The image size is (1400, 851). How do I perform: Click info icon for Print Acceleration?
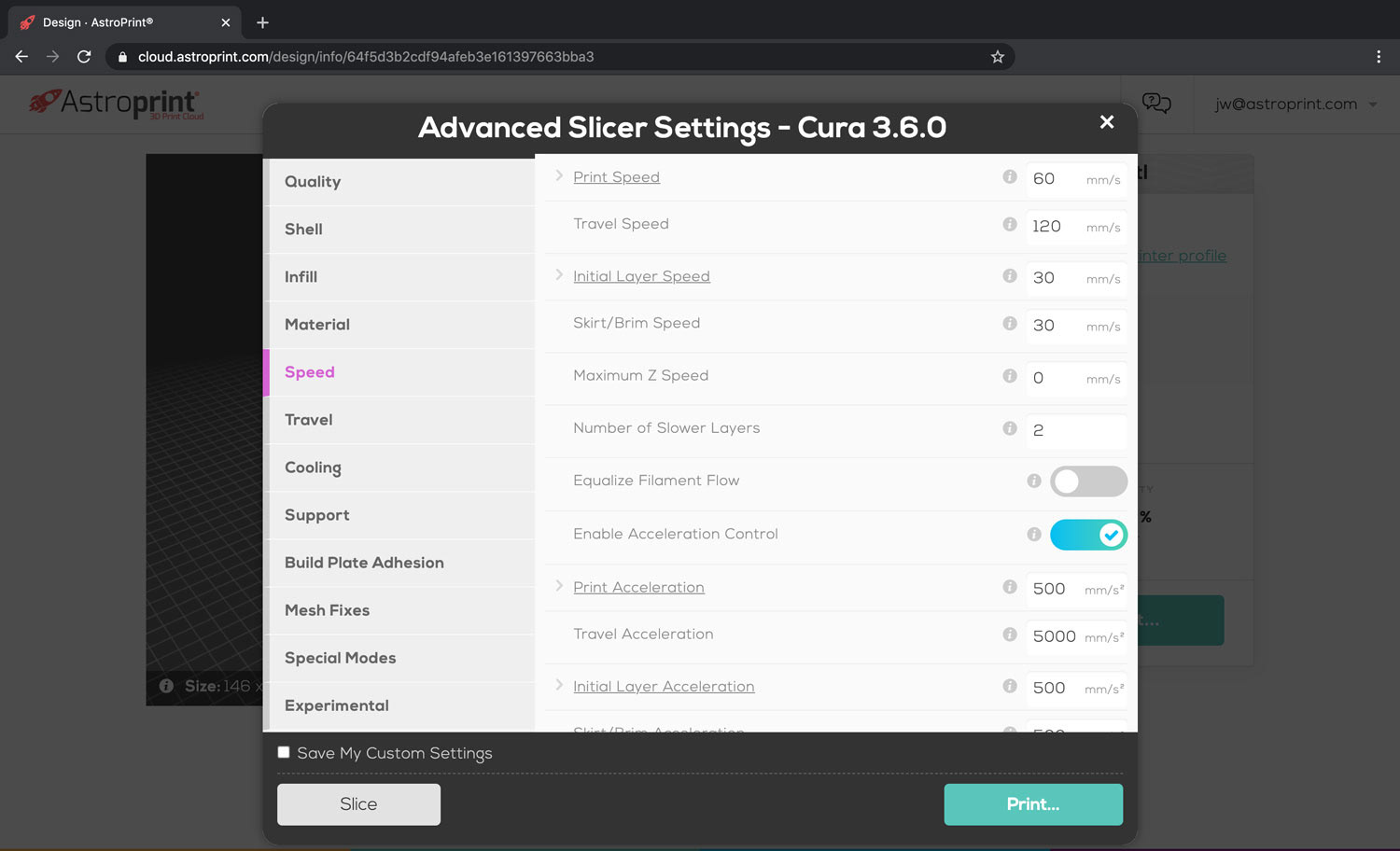click(x=1010, y=587)
